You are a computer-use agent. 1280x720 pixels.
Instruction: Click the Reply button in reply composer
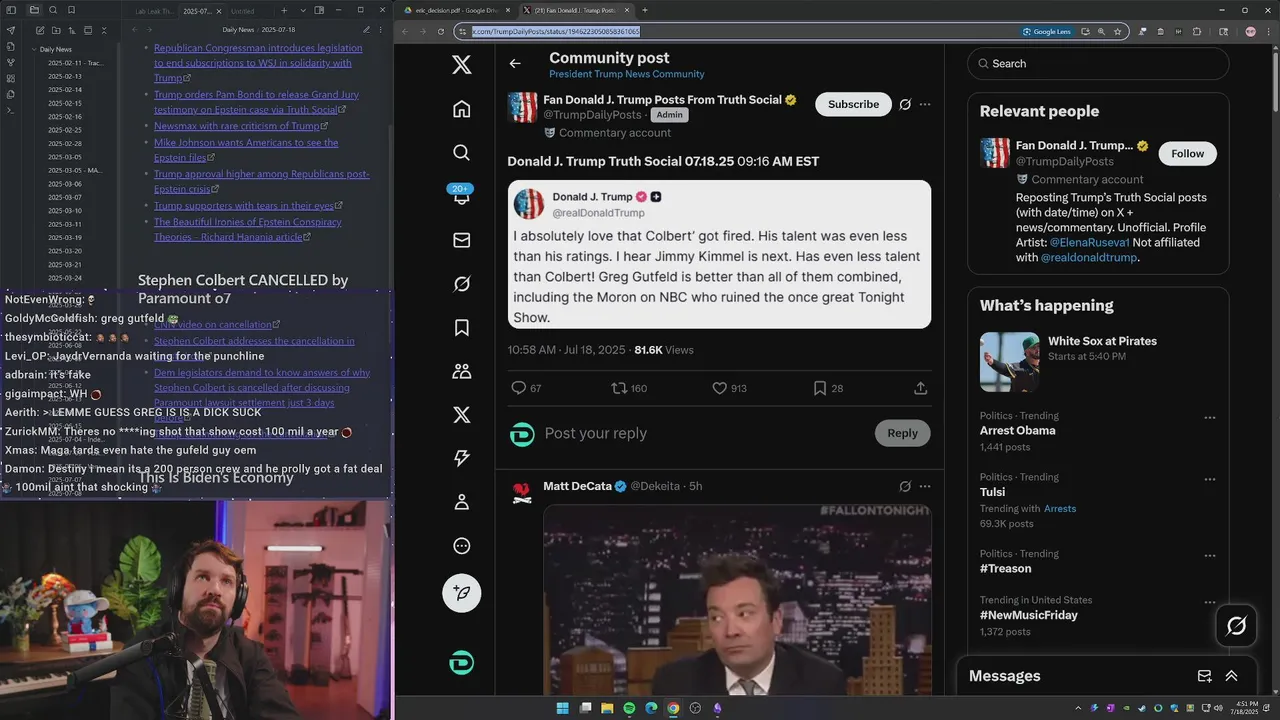902,433
